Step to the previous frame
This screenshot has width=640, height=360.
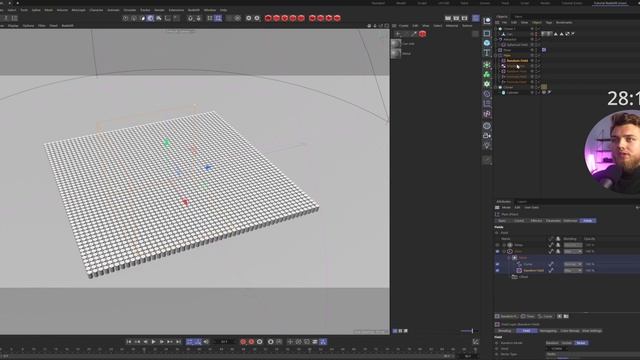tap(145, 342)
